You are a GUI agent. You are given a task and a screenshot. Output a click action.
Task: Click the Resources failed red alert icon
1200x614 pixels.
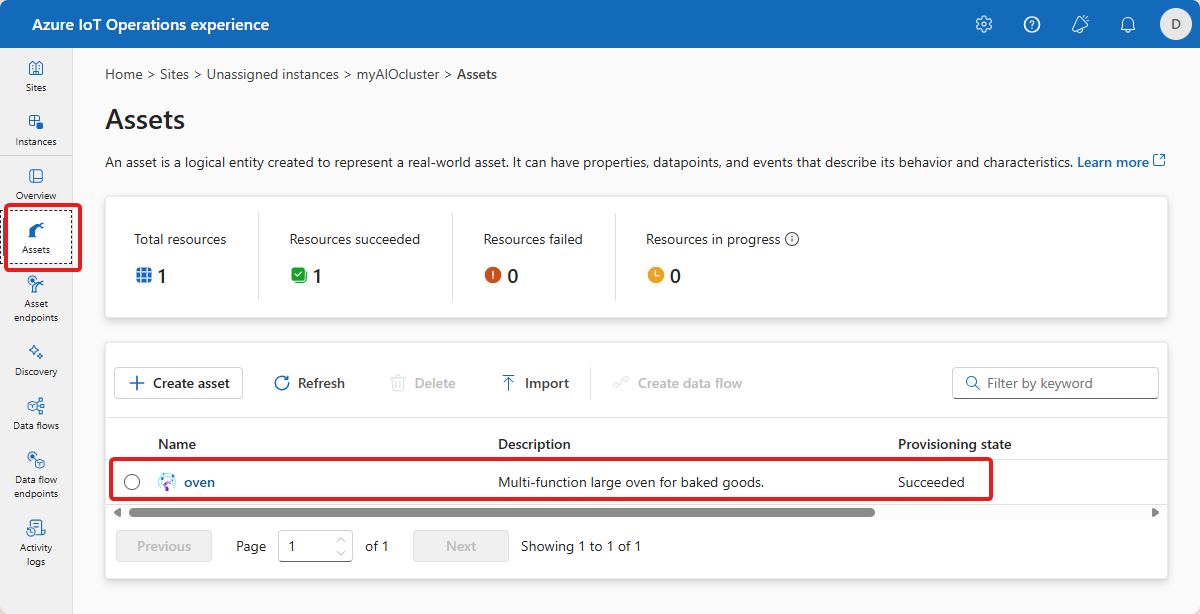[x=493, y=276]
